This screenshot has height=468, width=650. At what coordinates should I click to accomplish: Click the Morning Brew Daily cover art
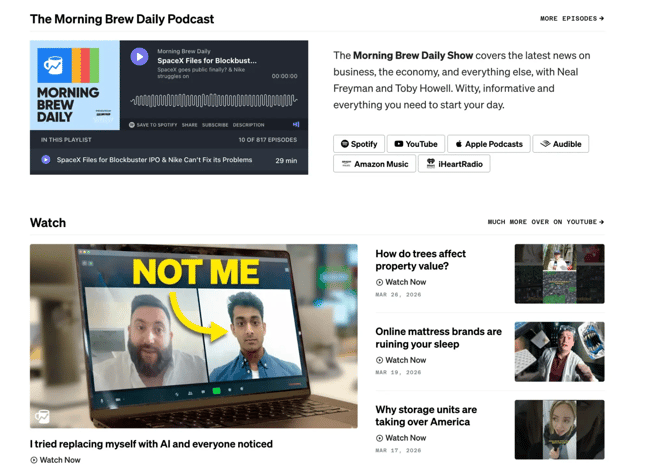pos(75,85)
